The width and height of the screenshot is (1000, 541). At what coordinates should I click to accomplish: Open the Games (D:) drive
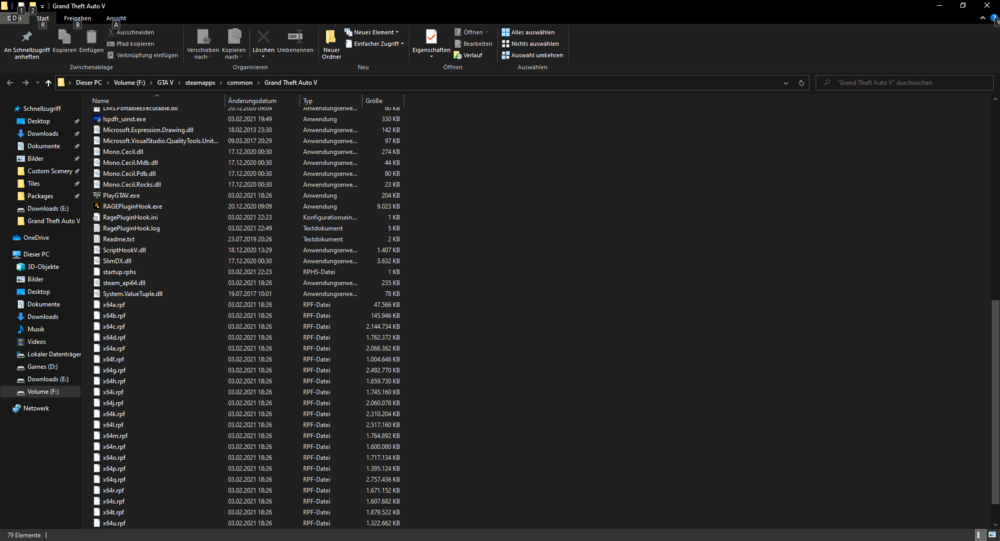tap(41, 367)
